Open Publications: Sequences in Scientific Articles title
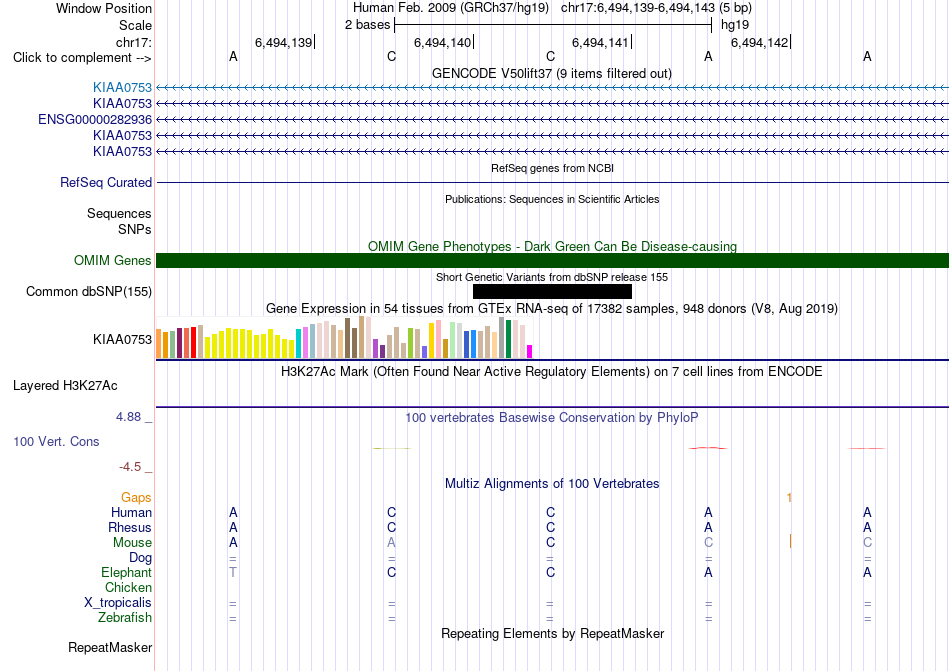This screenshot has height=671, width=950. pyautogui.click(x=552, y=199)
